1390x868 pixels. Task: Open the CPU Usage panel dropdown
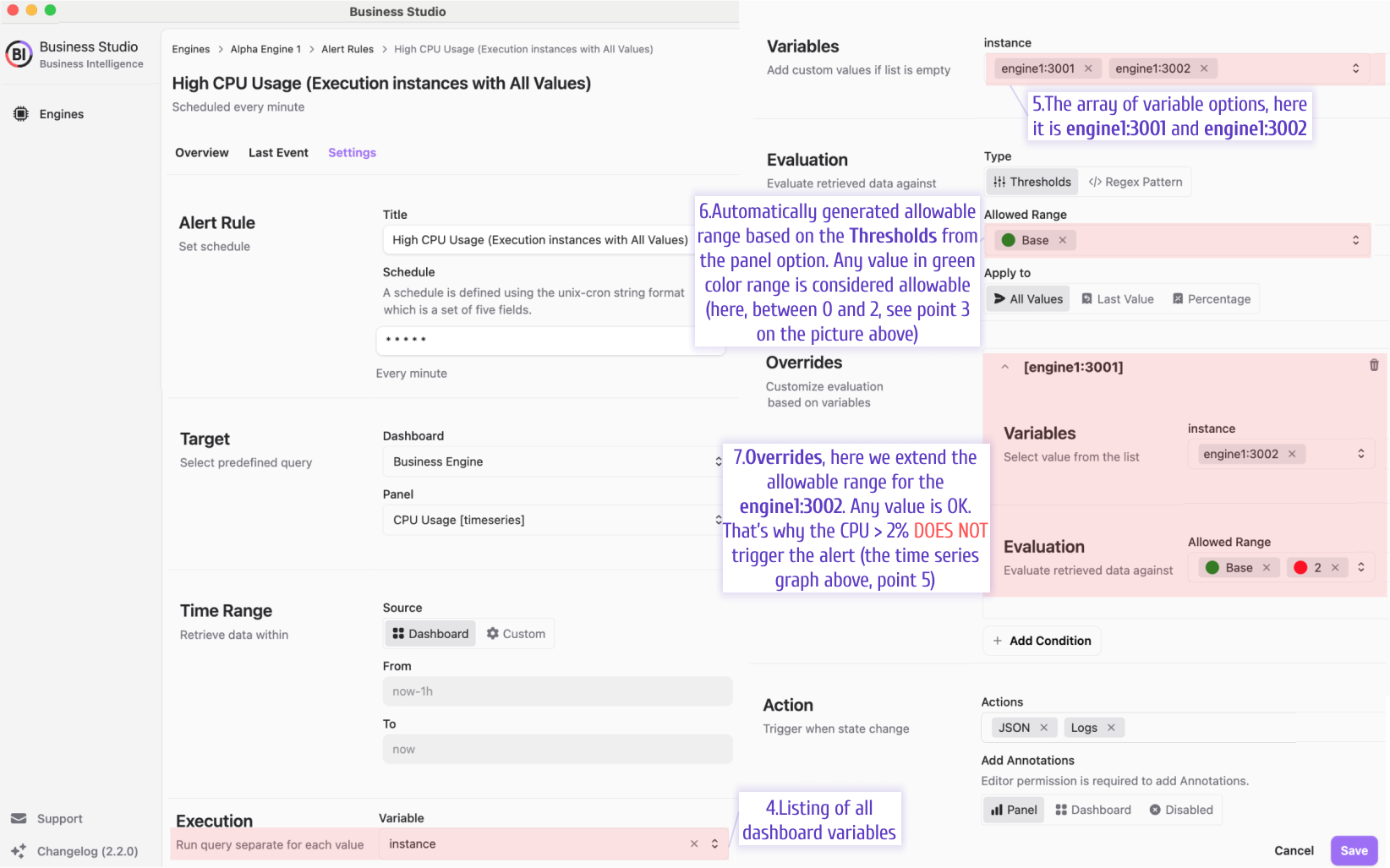pos(556,520)
